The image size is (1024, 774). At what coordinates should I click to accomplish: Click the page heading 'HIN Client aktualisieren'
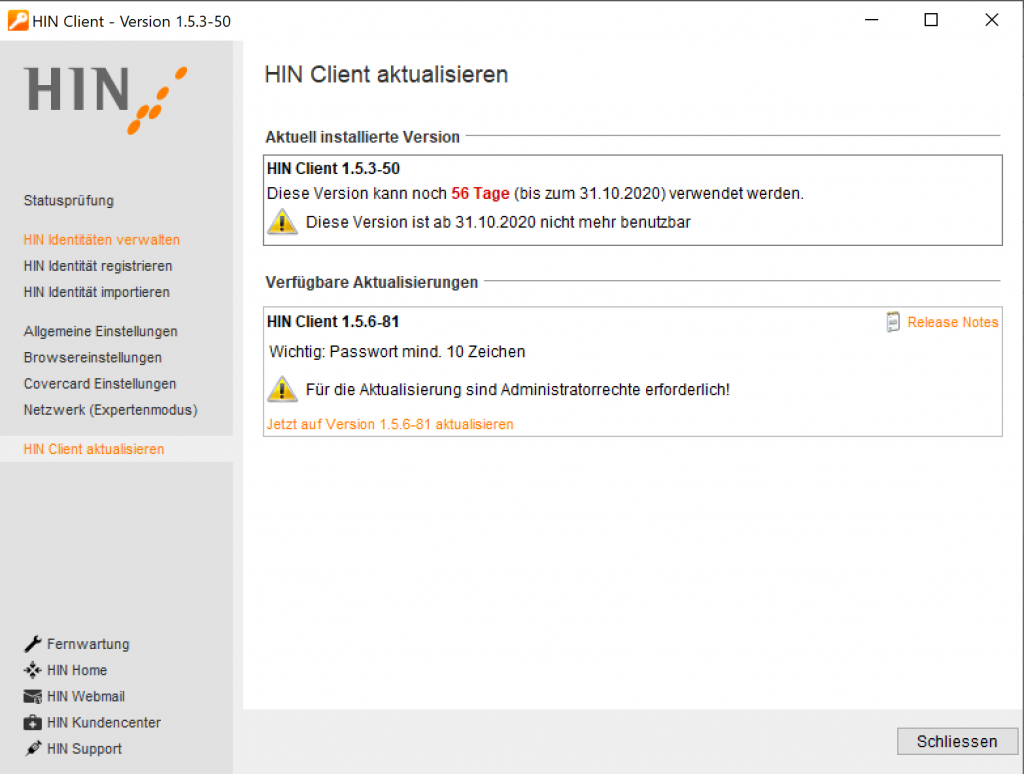click(386, 74)
